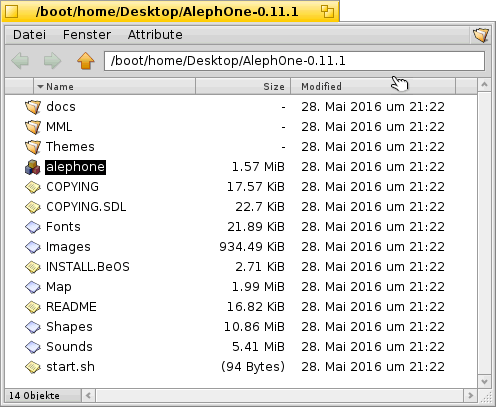Click the docs folder icon
Viewport: 496px width, 407px height.
point(33,107)
